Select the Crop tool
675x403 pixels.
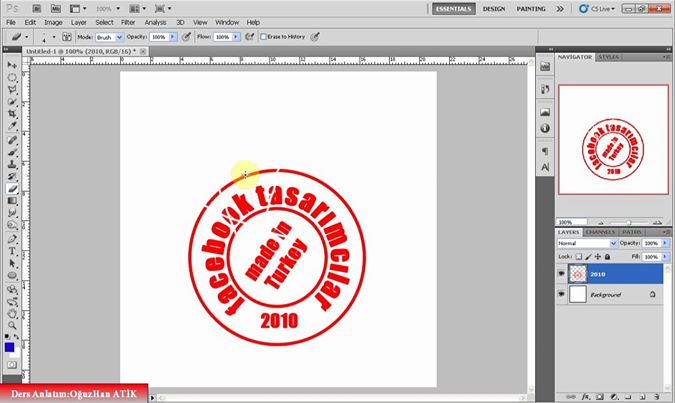click(12, 114)
